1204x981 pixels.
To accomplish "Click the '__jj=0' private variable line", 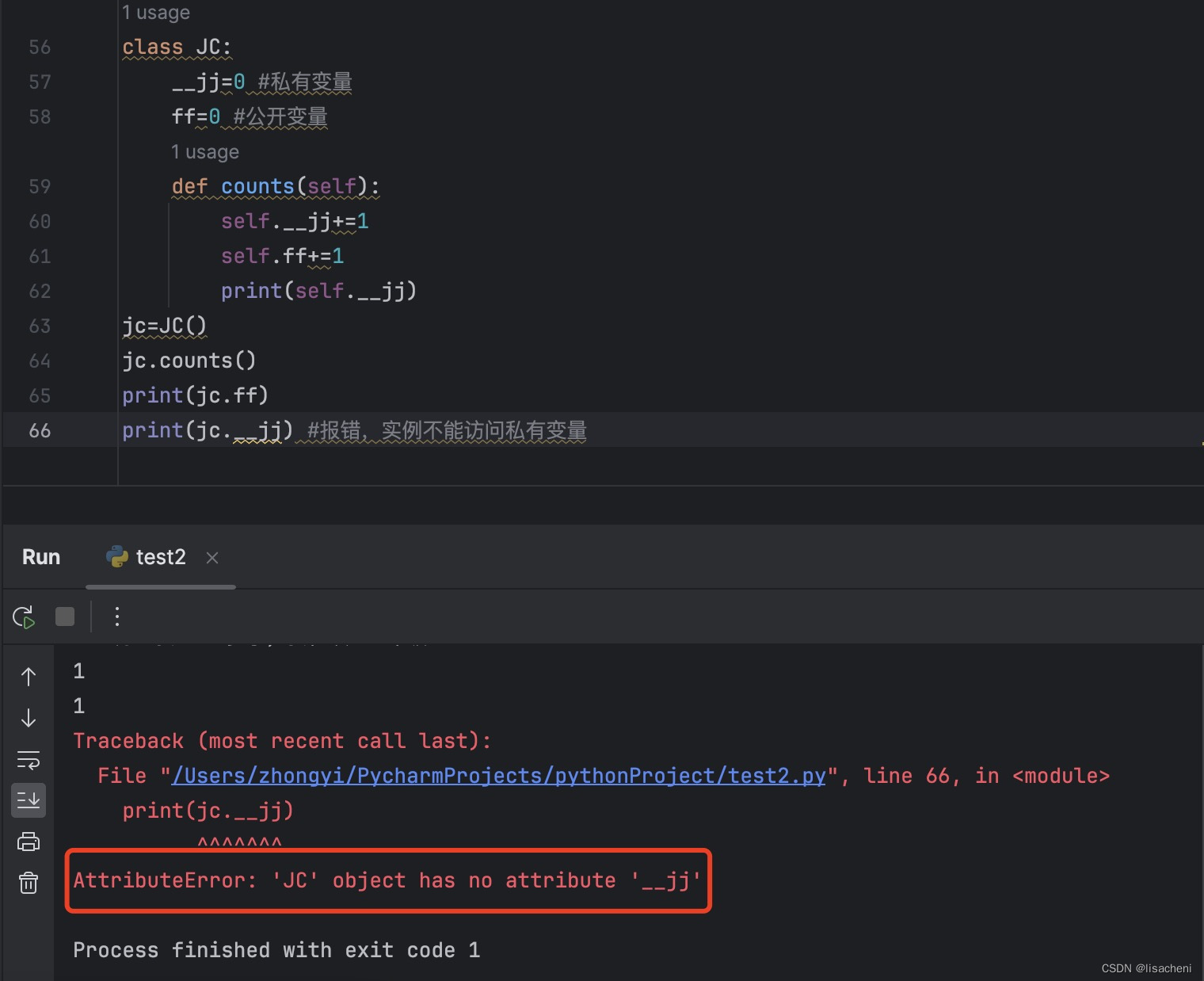I will click(261, 82).
